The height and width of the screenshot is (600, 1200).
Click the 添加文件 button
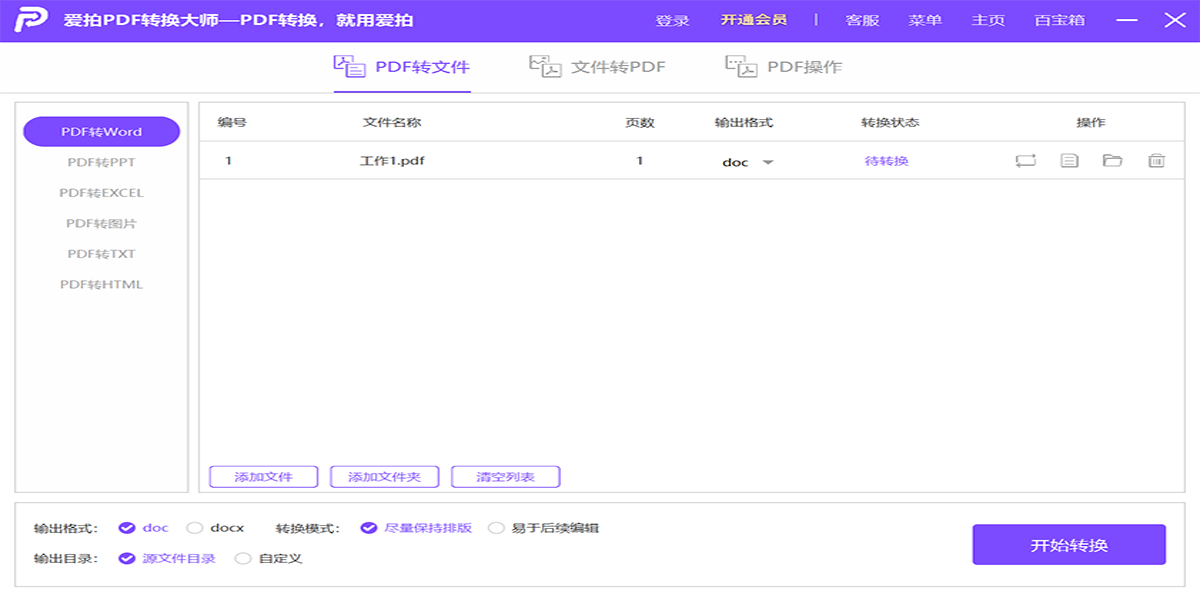point(263,477)
